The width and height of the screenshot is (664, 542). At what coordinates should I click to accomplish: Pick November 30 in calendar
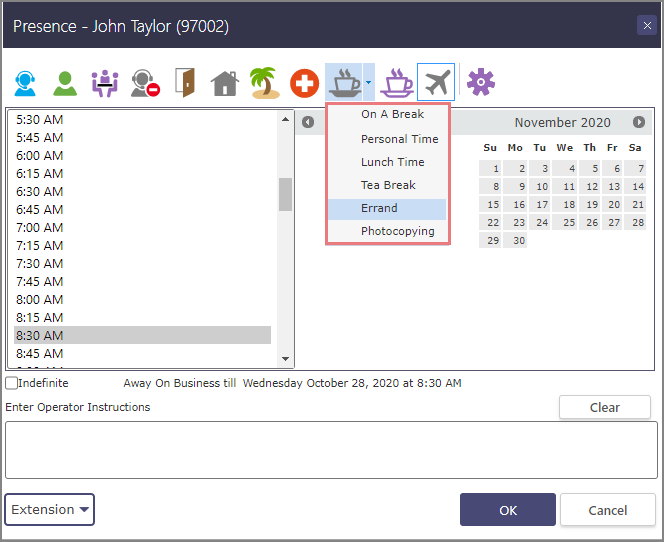[x=515, y=240]
